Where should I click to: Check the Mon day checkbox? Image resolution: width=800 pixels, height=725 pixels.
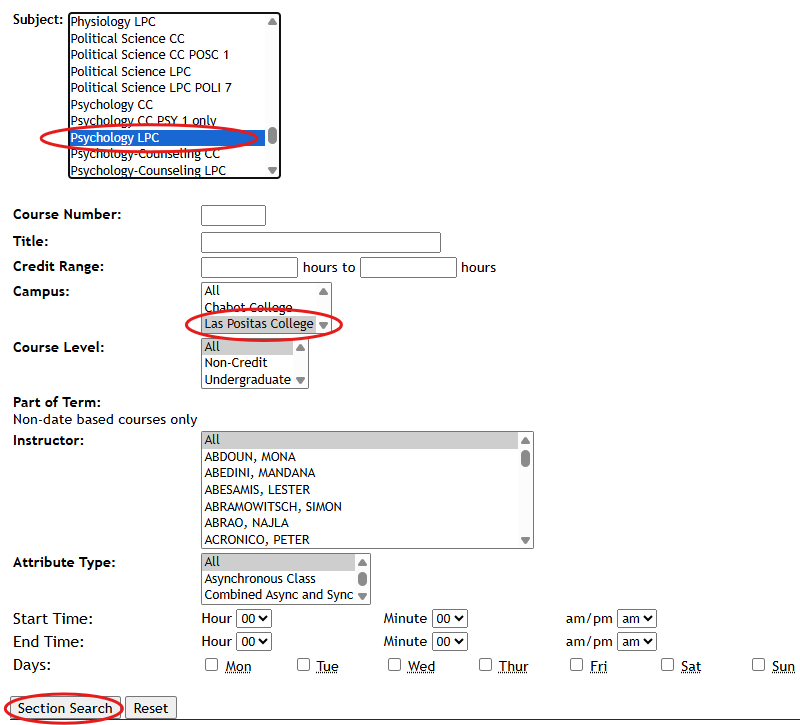211,665
